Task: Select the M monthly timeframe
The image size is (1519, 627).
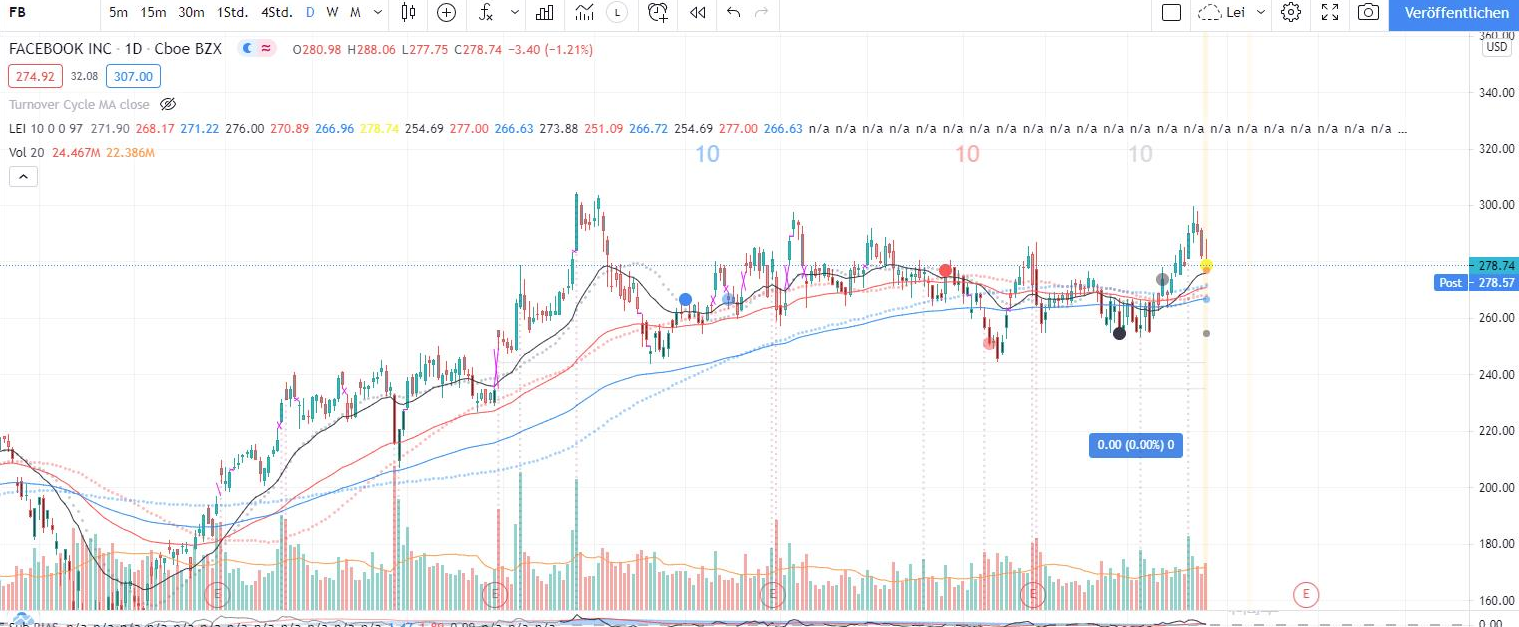Action: pos(355,12)
